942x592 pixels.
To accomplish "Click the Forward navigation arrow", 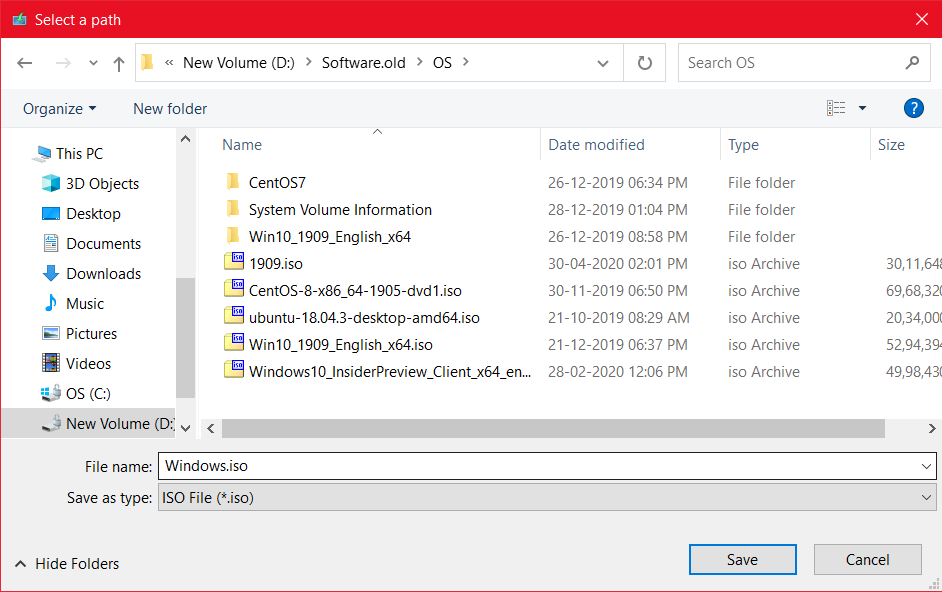I will coord(63,63).
